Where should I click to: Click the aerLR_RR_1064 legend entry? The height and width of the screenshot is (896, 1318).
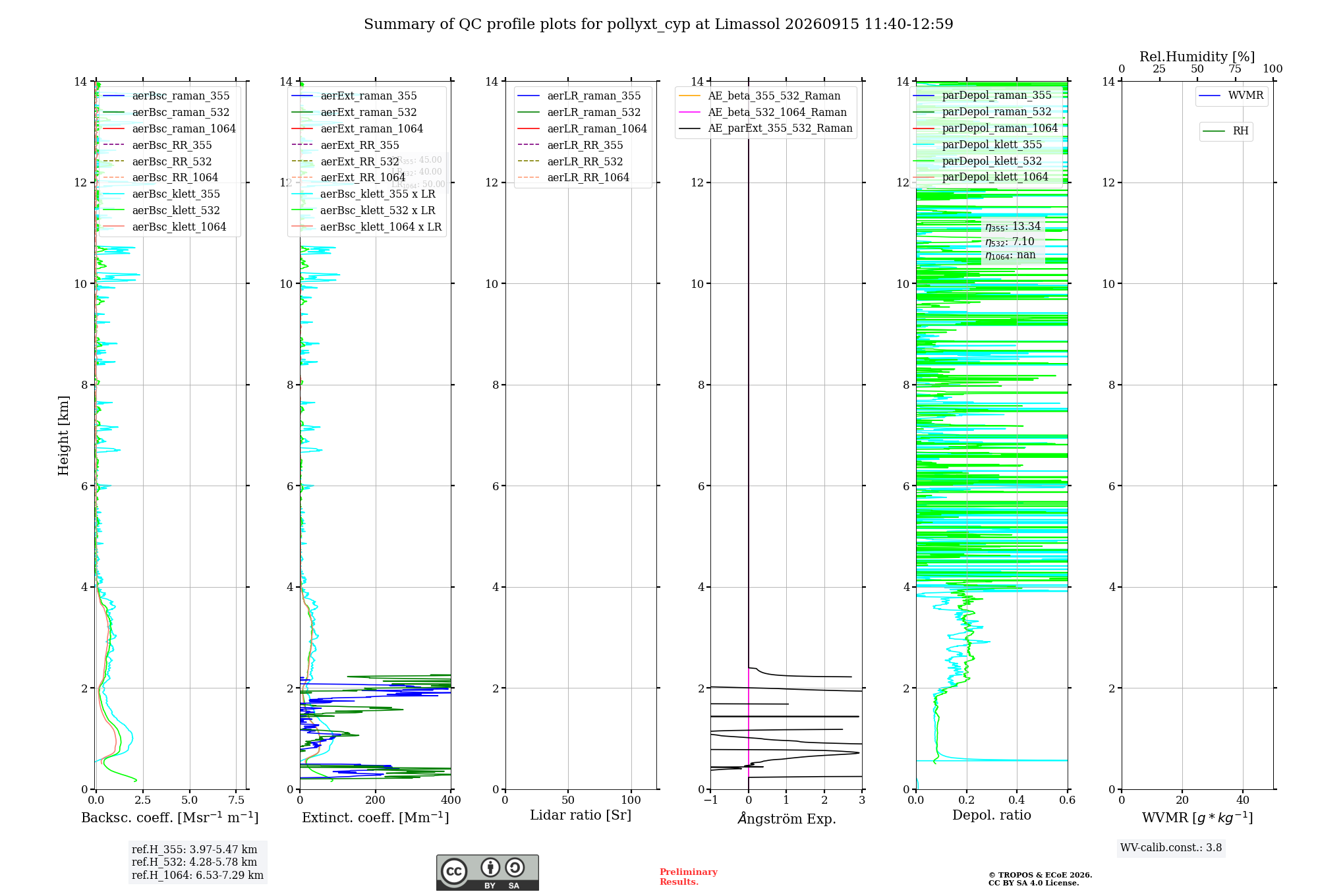click(573, 178)
